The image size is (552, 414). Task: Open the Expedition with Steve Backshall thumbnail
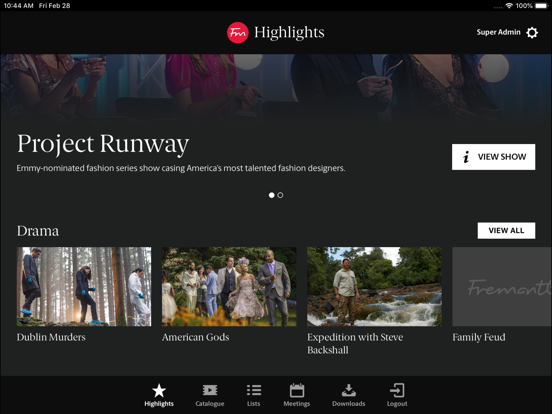(375, 287)
